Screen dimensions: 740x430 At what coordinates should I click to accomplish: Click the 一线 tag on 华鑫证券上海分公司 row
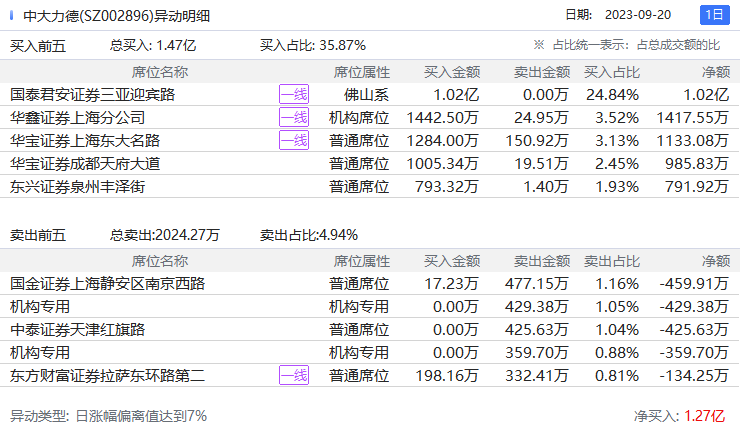[294, 118]
